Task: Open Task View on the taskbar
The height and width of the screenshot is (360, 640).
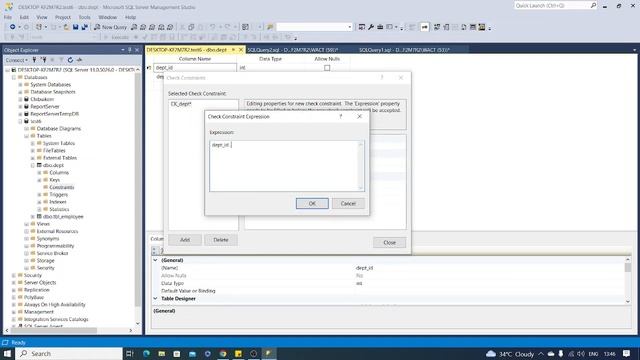Action: point(130,353)
